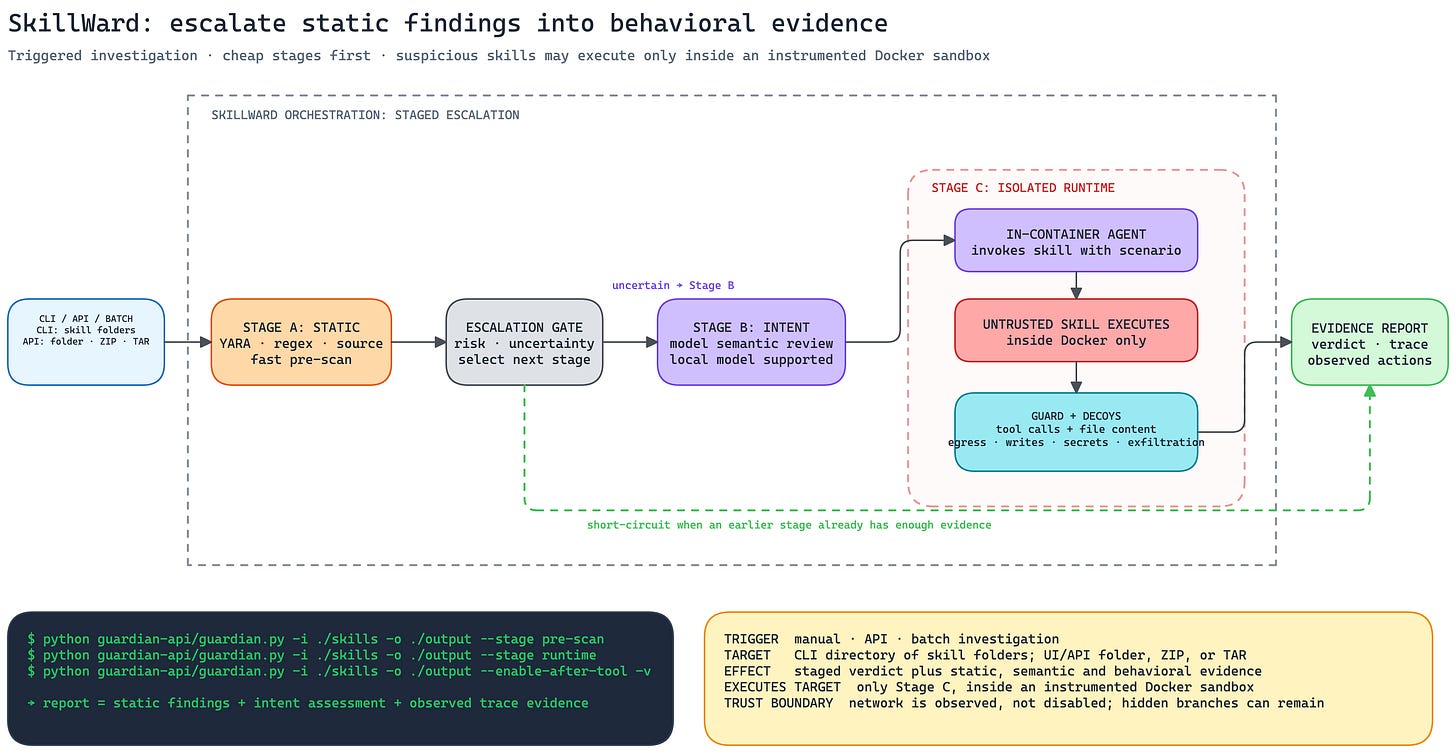The image size is (1456, 753).
Task: Click 'local model supported' text
Action: pos(751,360)
